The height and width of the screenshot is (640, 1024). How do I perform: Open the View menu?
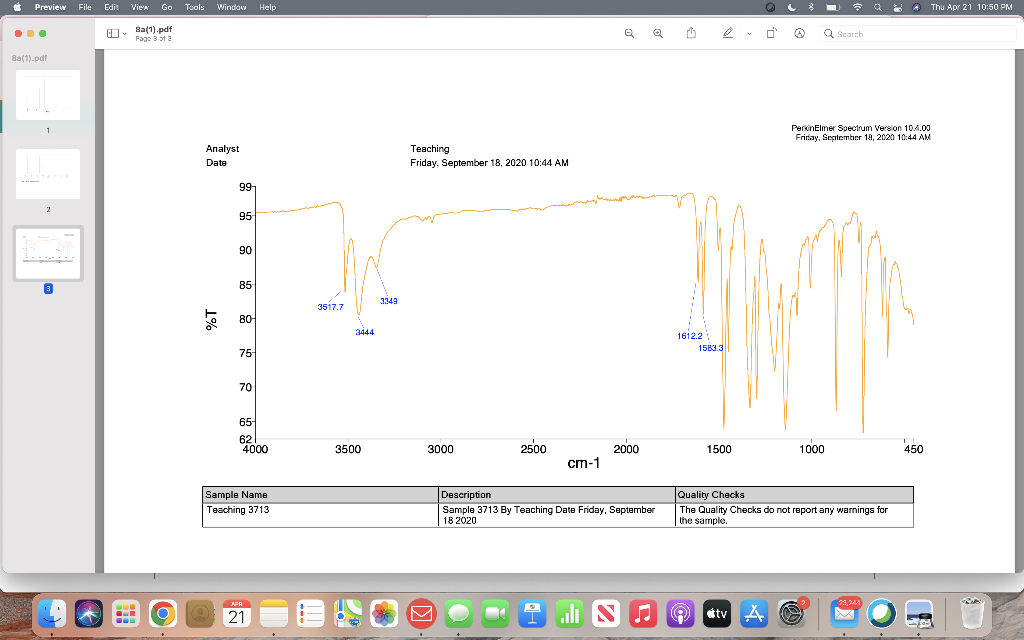[x=140, y=7]
